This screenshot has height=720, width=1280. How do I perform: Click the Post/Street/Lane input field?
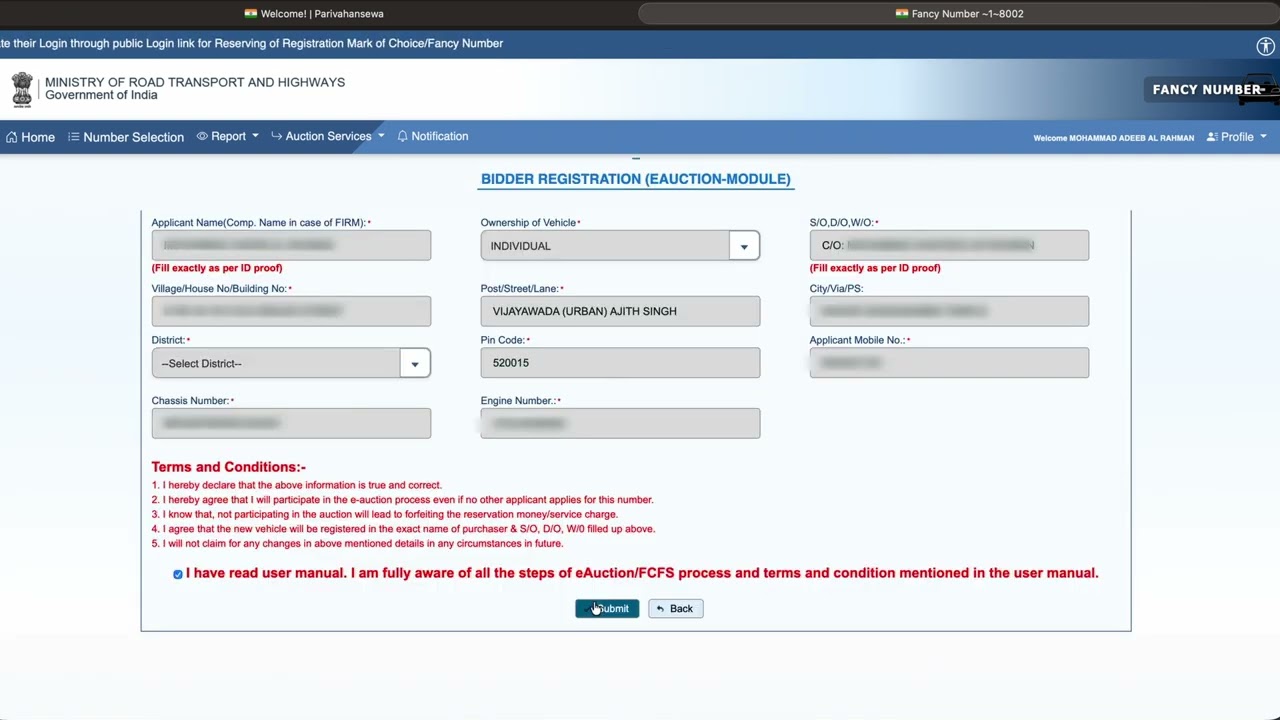tap(620, 311)
